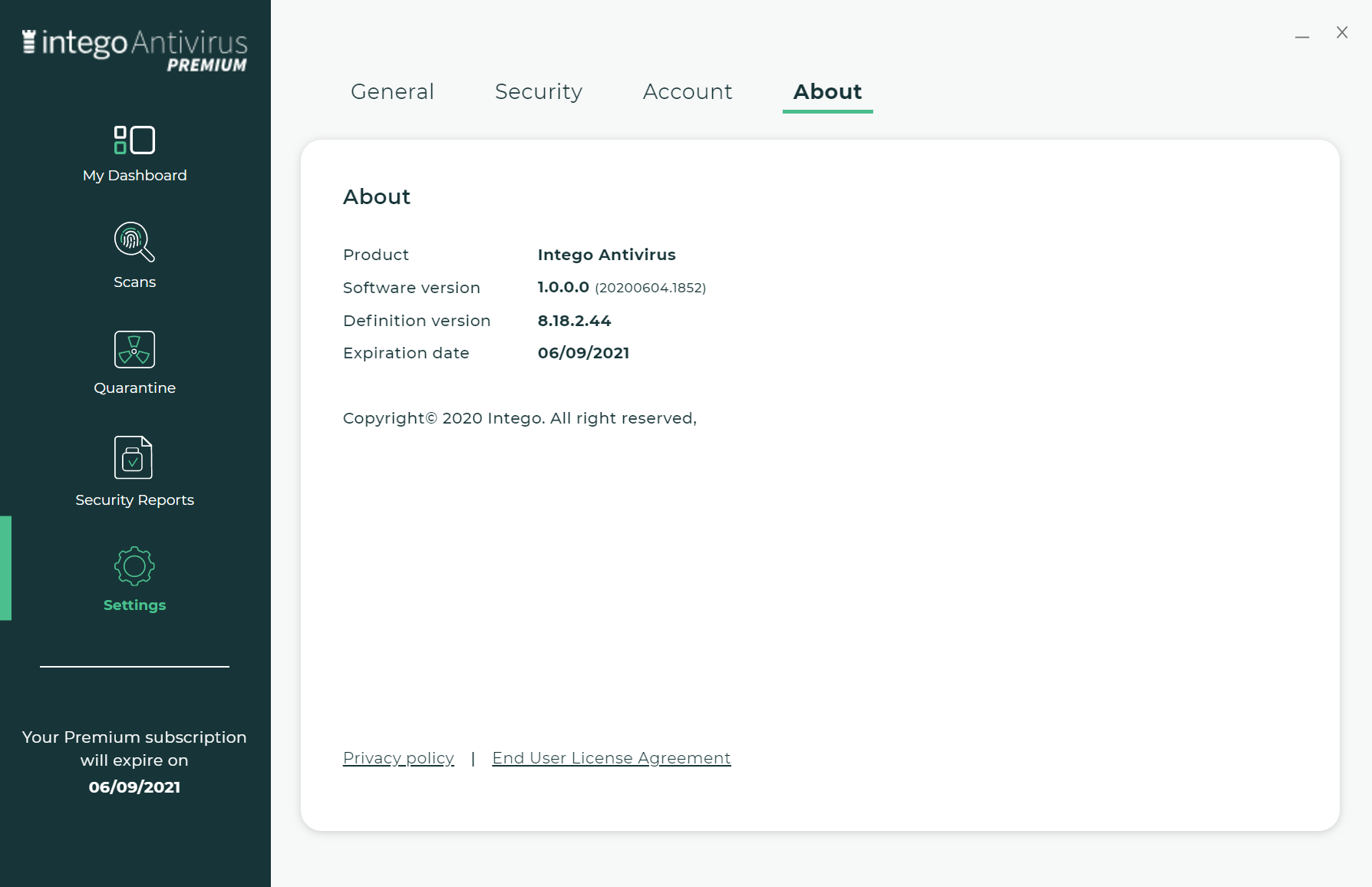Click the sidebar subscription expiry date
The image size is (1372, 887).
[x=134, y=787]
